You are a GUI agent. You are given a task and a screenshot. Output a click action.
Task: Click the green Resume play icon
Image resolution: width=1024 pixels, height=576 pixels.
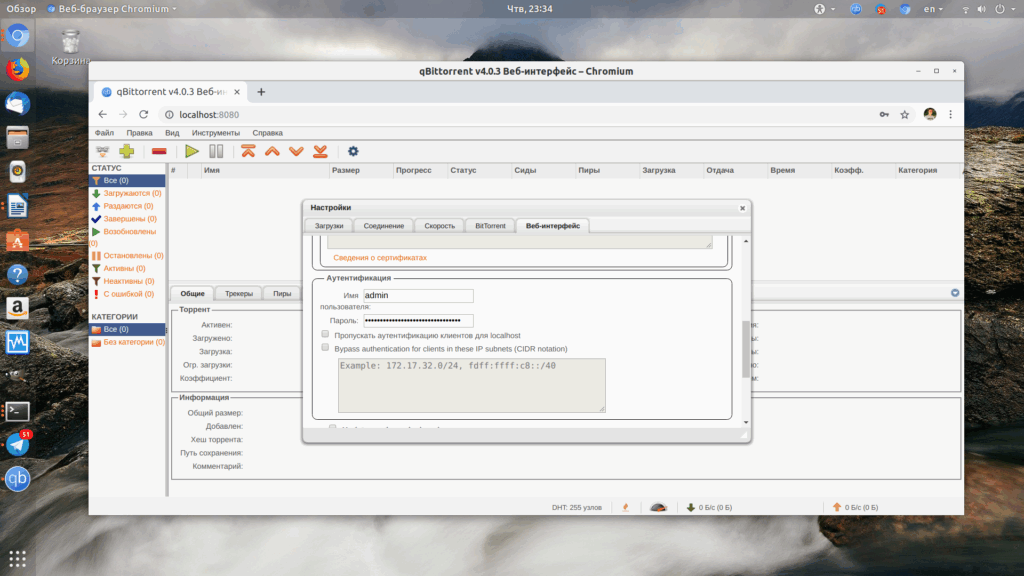[x=191, y=152]
